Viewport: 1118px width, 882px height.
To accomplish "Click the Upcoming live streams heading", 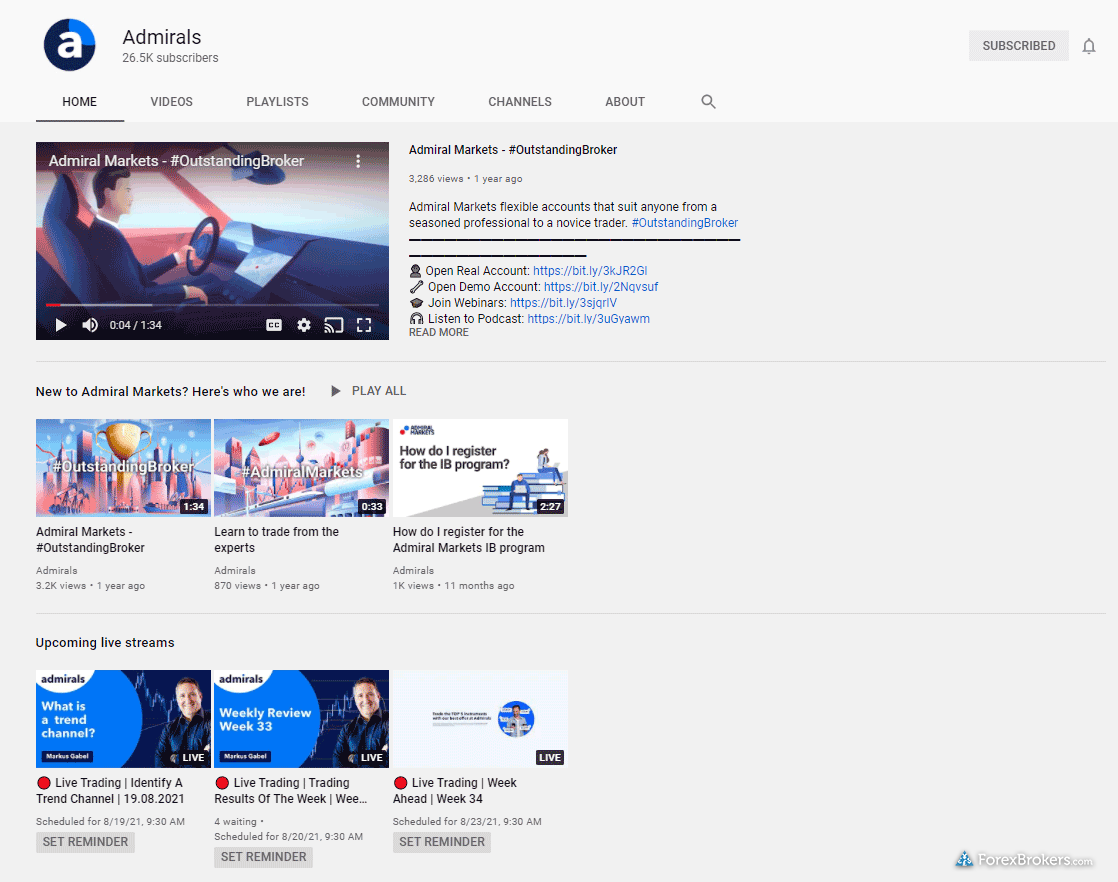I will [x=105, y=642].
